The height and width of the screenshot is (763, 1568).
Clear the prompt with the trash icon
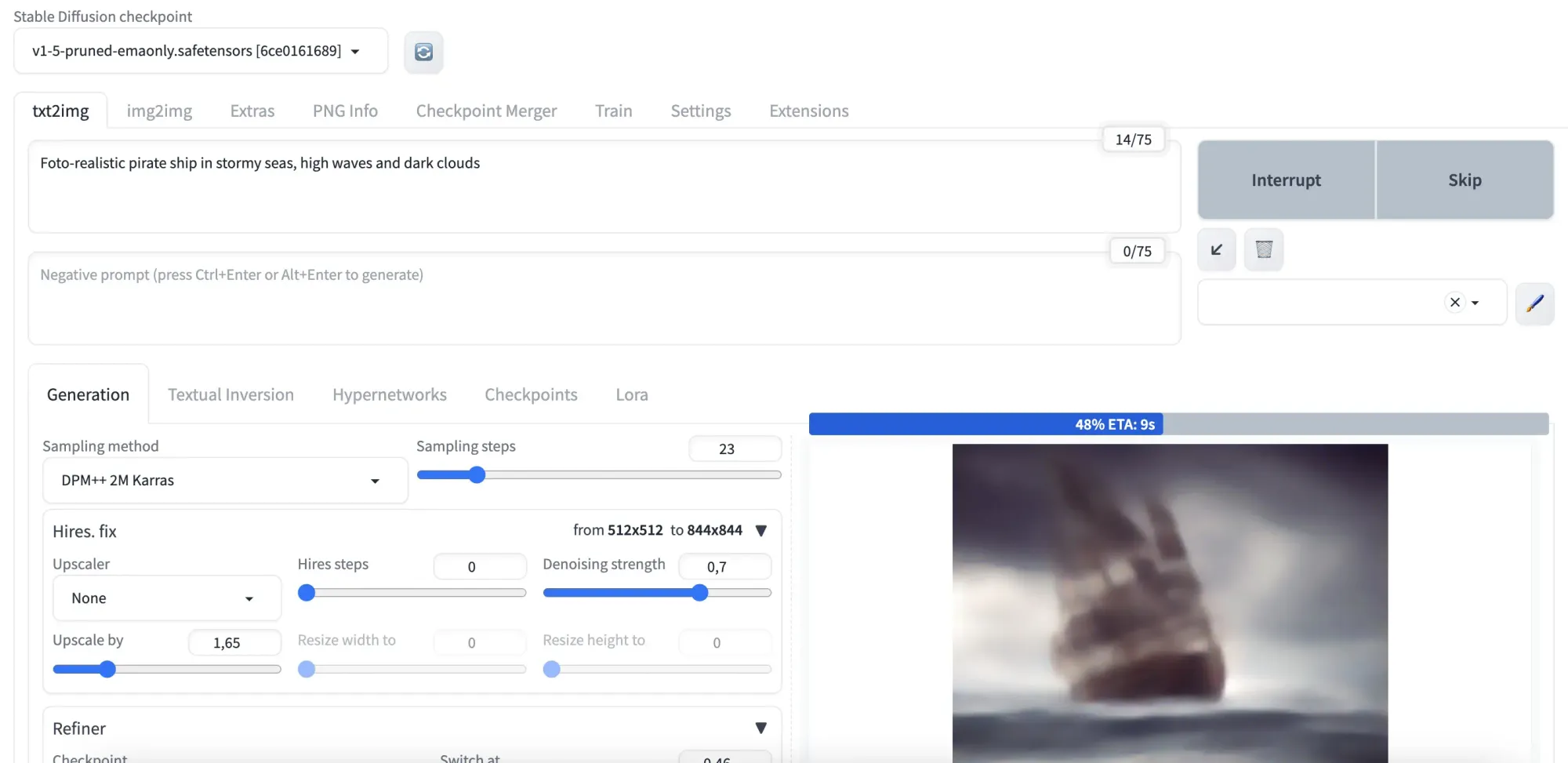[x=1263, y=249]
